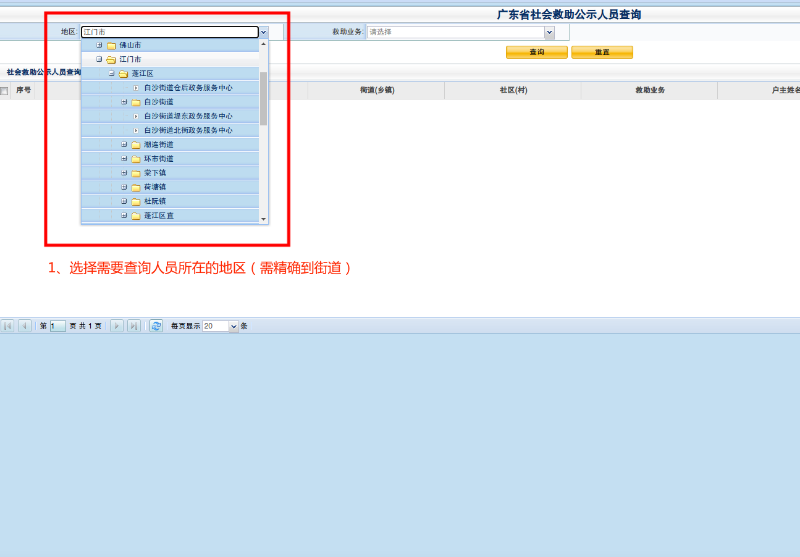This screenshot has width=800, height=557.
Task: Focus the 救助业务 combo input field
Action: (x=456, y=32)
